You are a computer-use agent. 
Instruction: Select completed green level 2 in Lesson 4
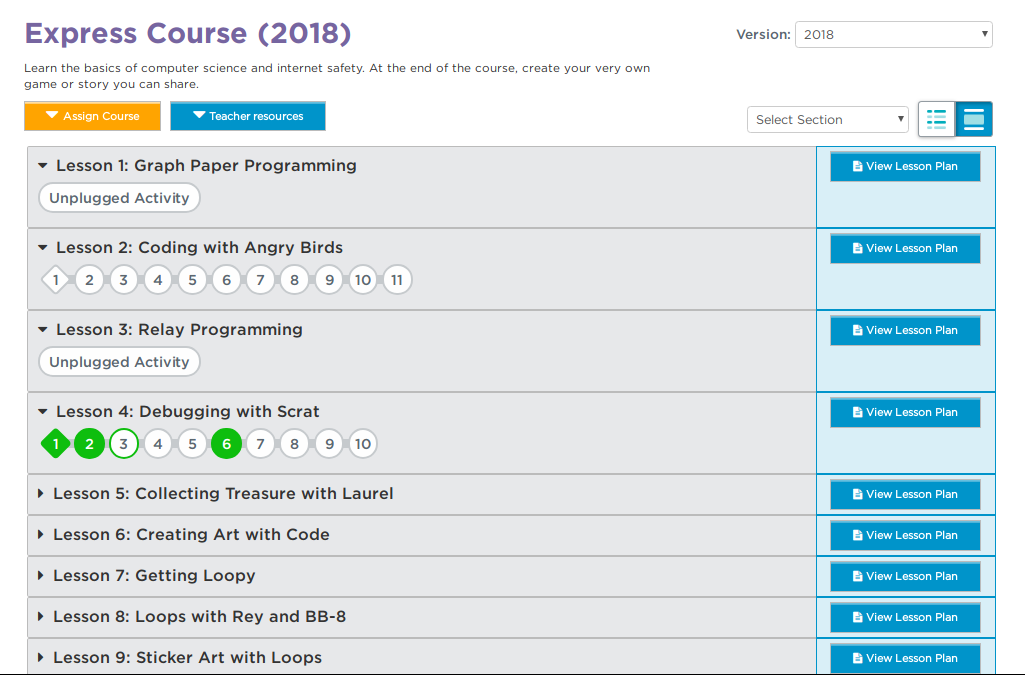[x=89, y=443]
